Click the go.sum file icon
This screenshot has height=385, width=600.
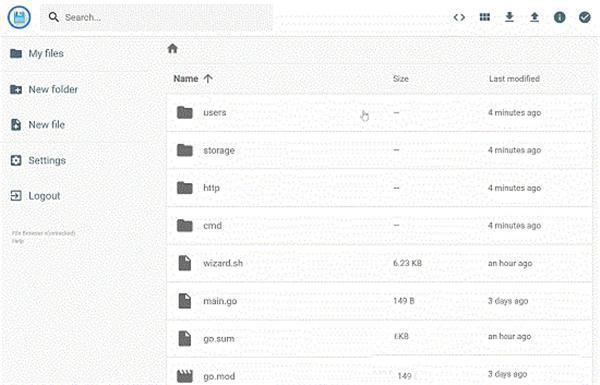coord(185,338)
